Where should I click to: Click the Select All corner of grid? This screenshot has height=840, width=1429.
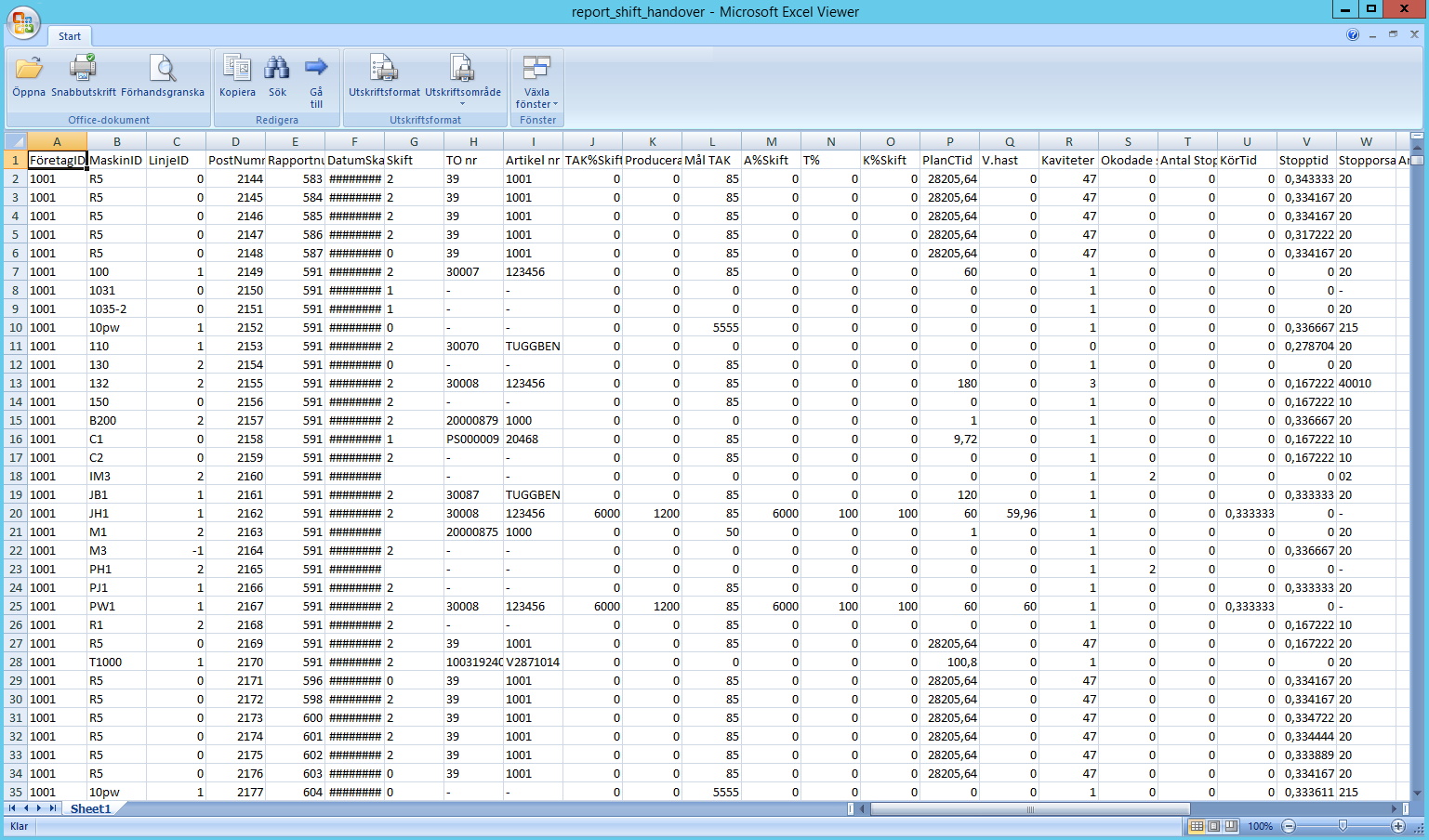tap(16, 141)
